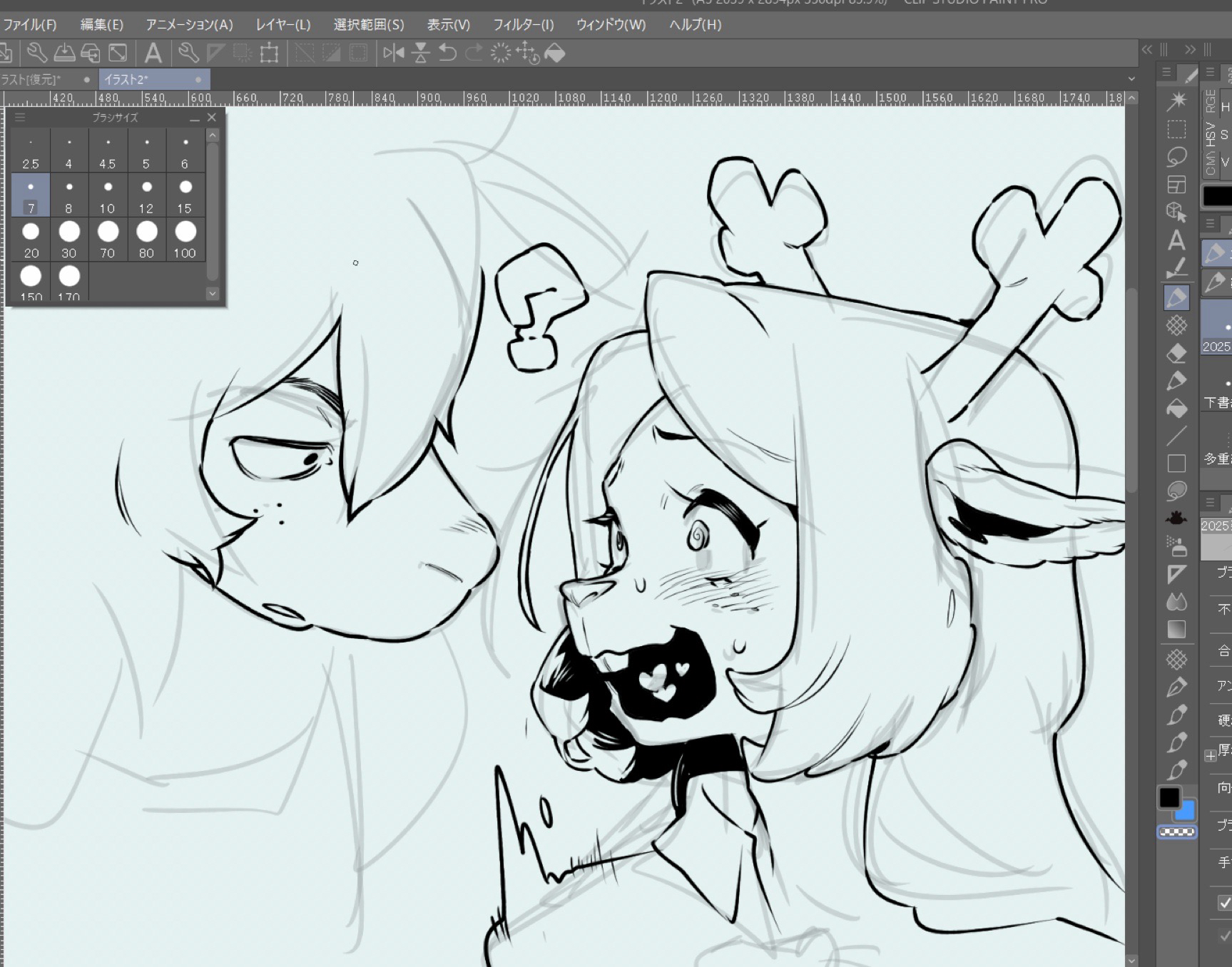Select the blend tool
The height and width of the screenshot is (967, 1232).
point(1176,602)
